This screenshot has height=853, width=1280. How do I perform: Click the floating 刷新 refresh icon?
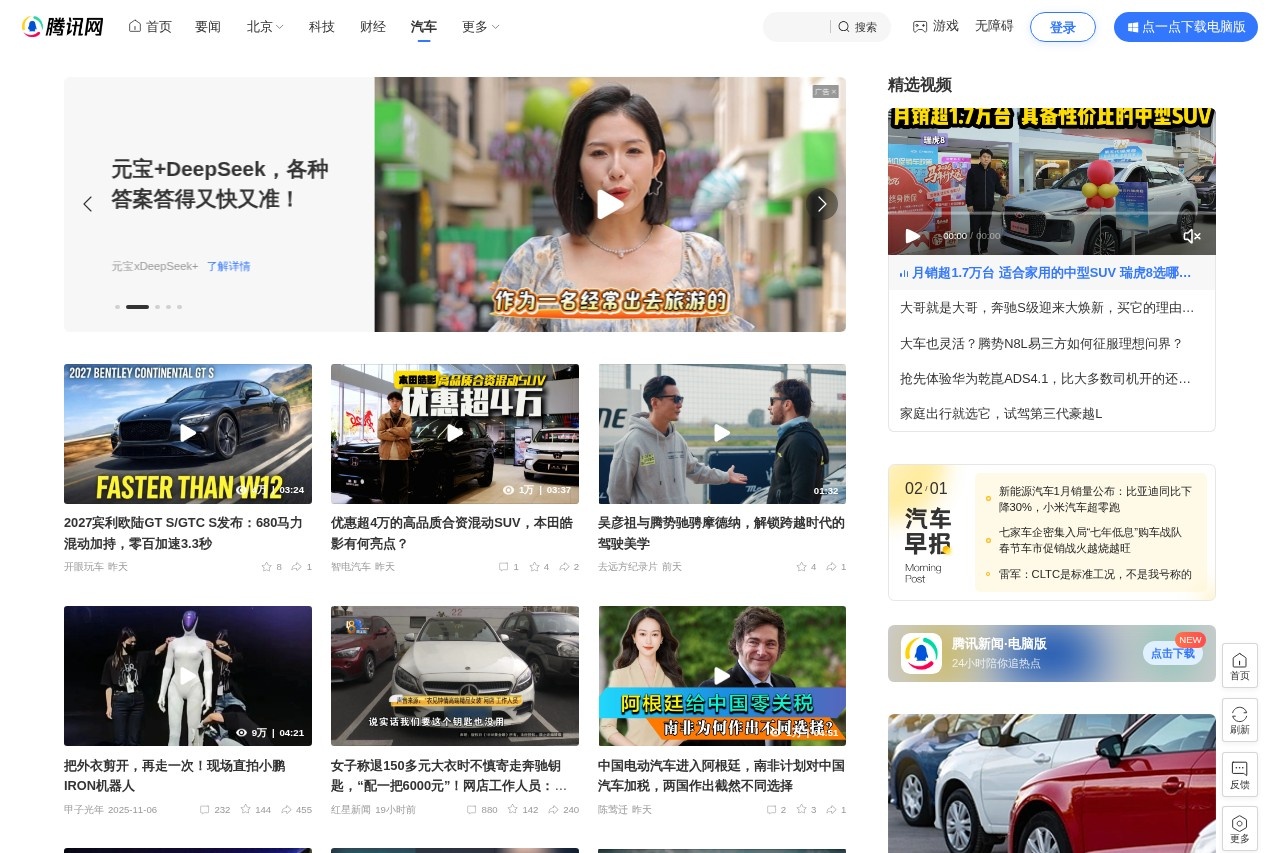(1240, 720)
